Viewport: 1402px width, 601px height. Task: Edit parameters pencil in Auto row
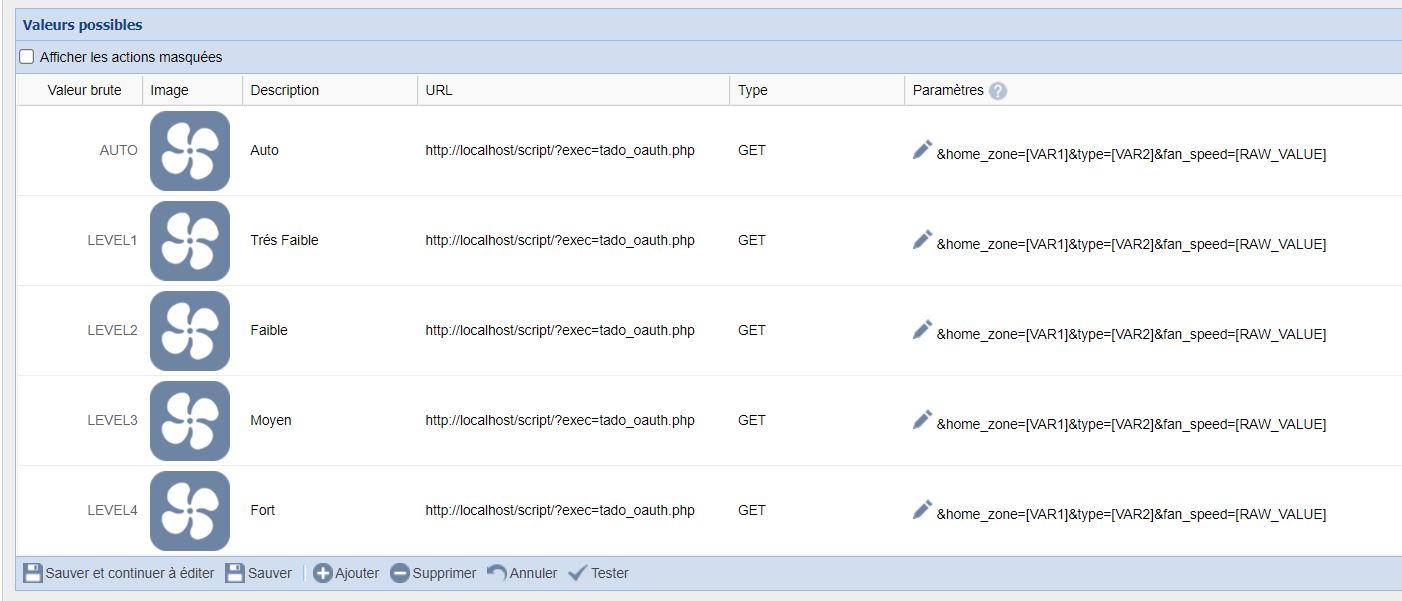tap(922, 150)
